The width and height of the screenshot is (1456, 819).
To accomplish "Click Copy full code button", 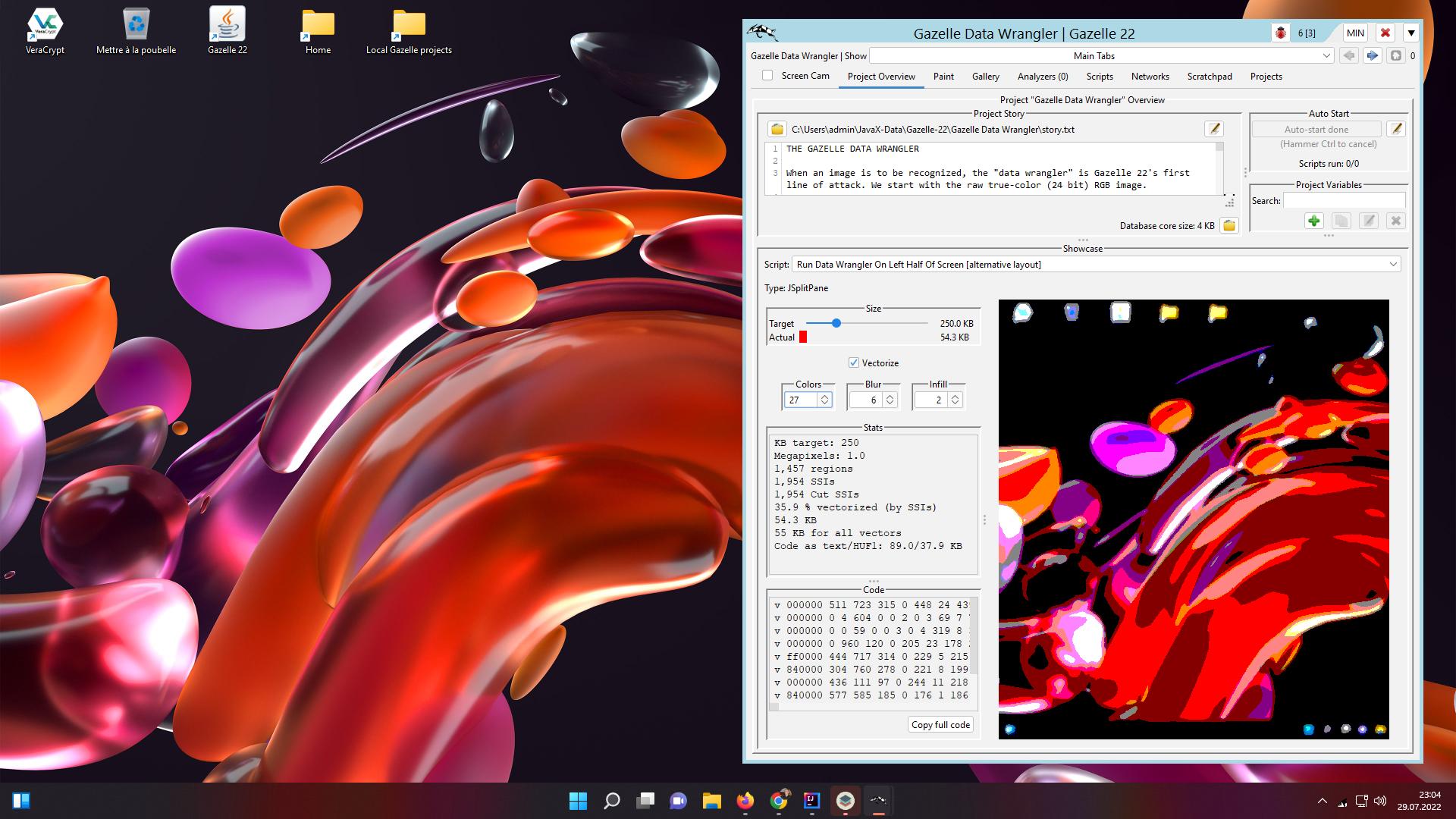I will (940, 724).
